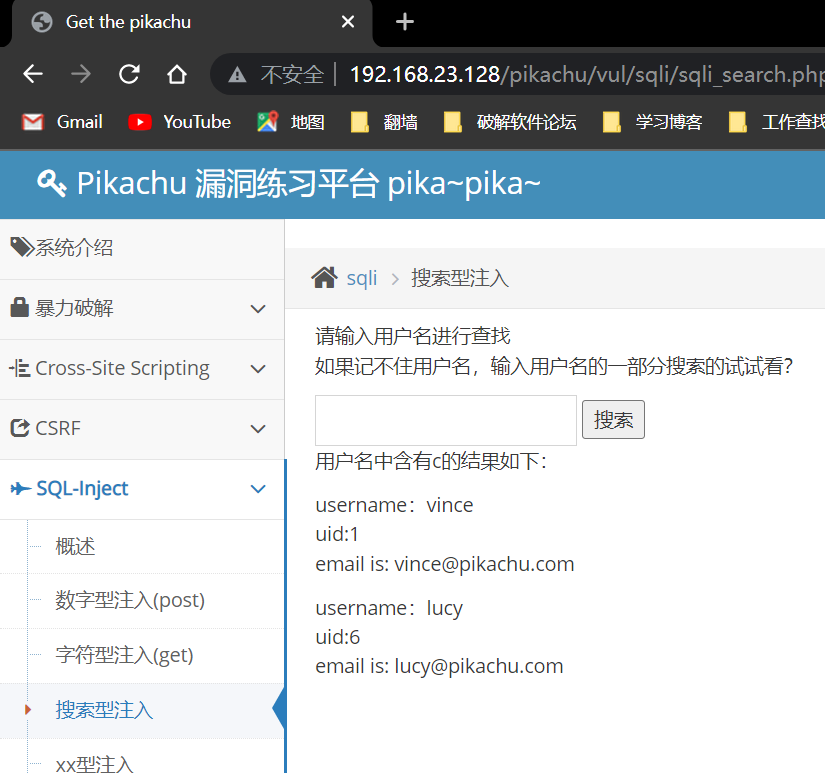This screenshot has width=825, height=773.
Task: Click the Gmail bookmark icon
Action: pyautogui.click(x=33, y=122)
